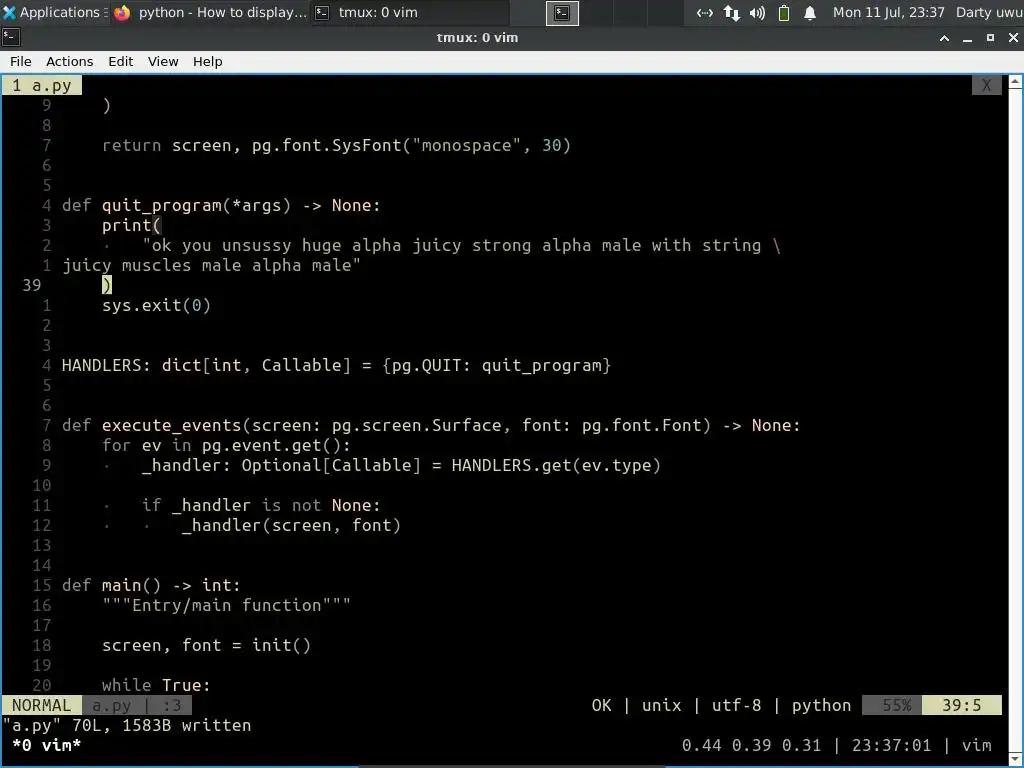Click the OK status in the statusline
This screenshot has width=1024, height=768.
[601, 705]
